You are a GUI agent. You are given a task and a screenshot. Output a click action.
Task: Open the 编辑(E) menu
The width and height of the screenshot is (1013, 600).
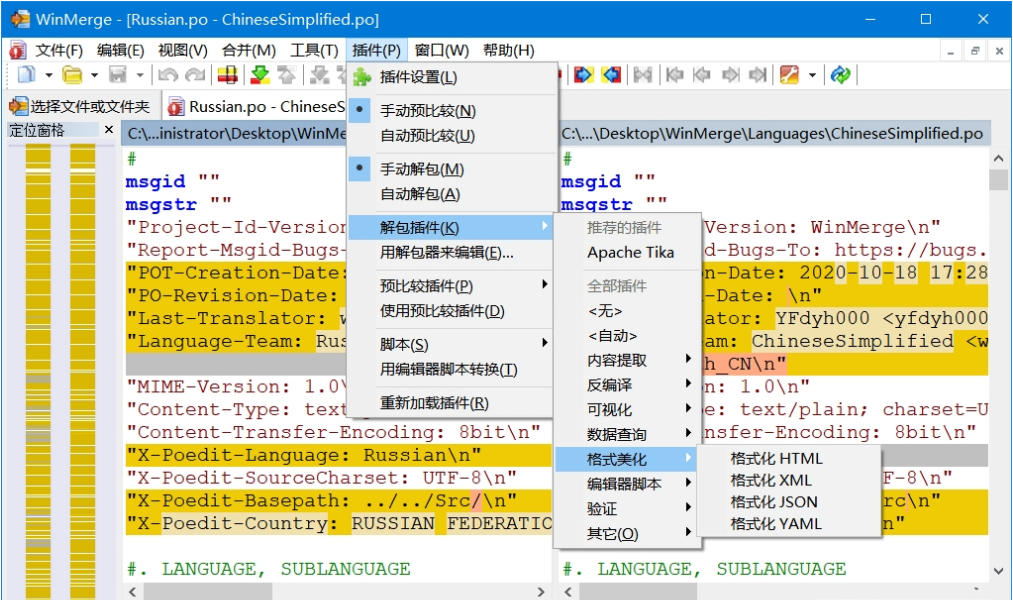click(x=120, y=50)
